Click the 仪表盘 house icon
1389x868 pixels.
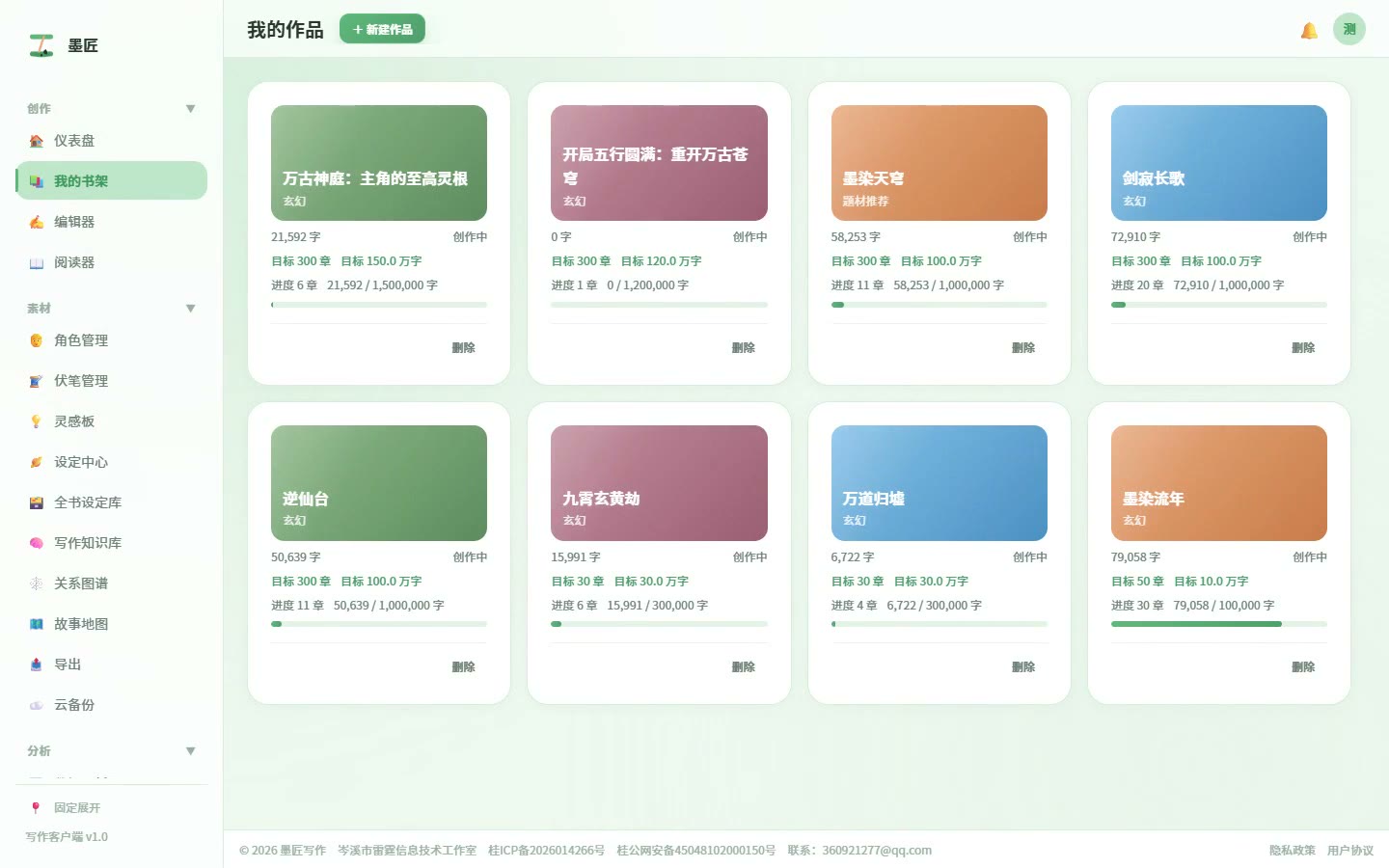click(x=37, y=141)
